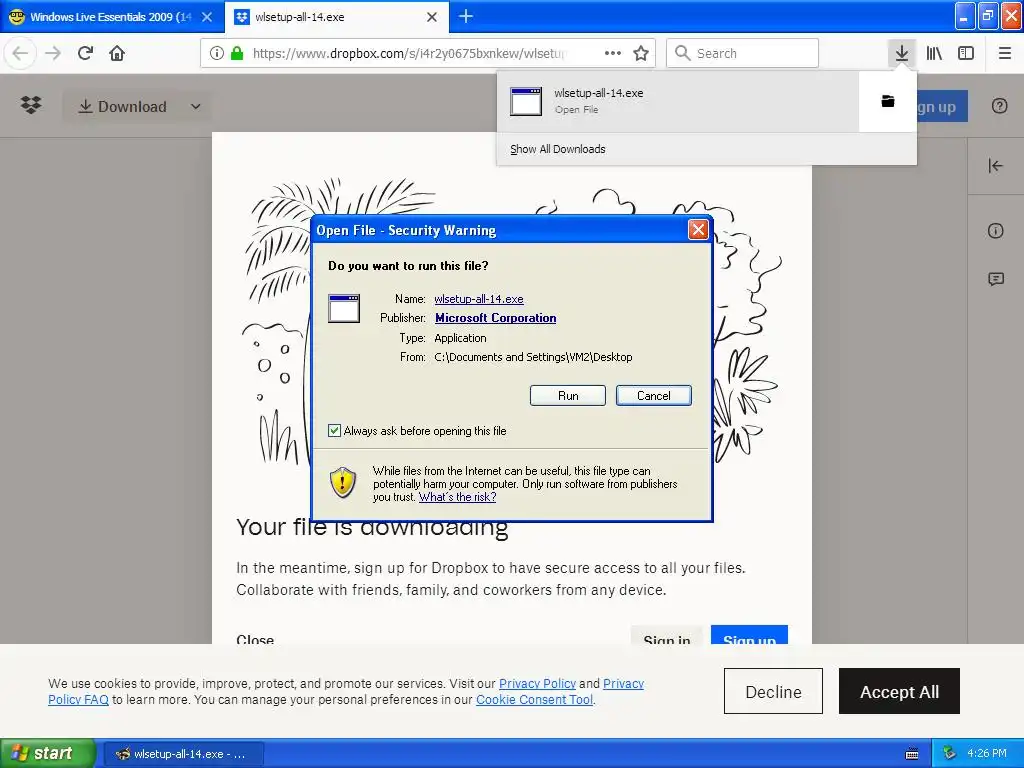1024x768 pixels.
Task: Close the security warning with red X
Action: [698, 229]
